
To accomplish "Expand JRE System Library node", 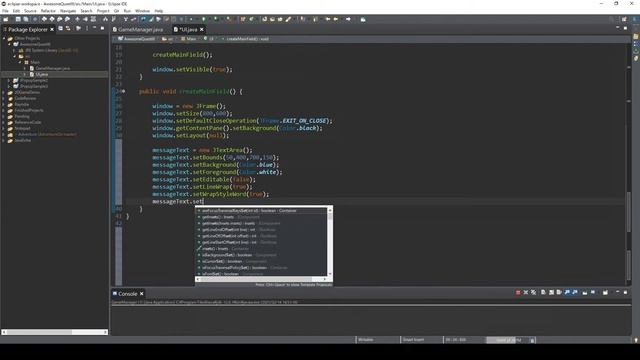I will [15, 50].
